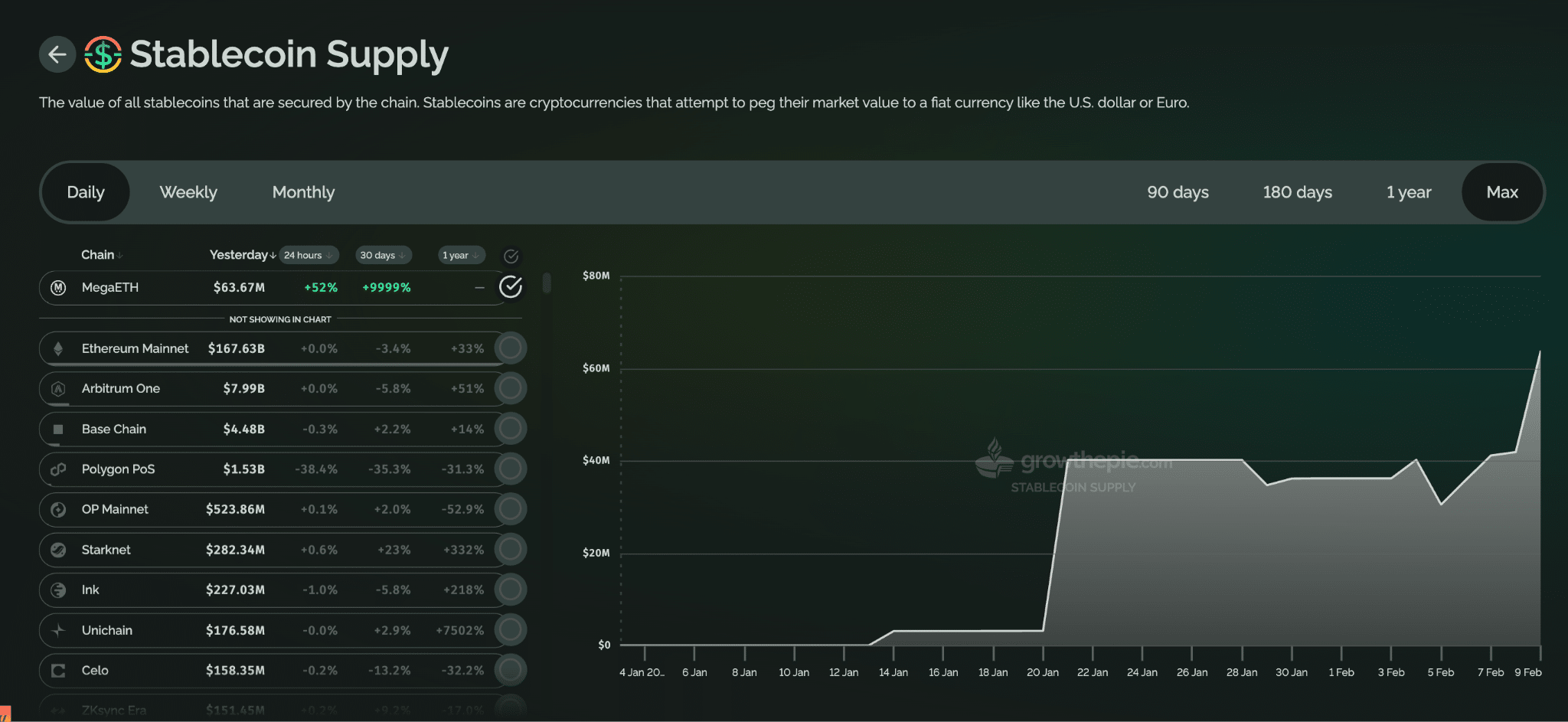Screen dimensions: 1568x722
Task: Click the Unichain logo icon
Action: (58, 631)
